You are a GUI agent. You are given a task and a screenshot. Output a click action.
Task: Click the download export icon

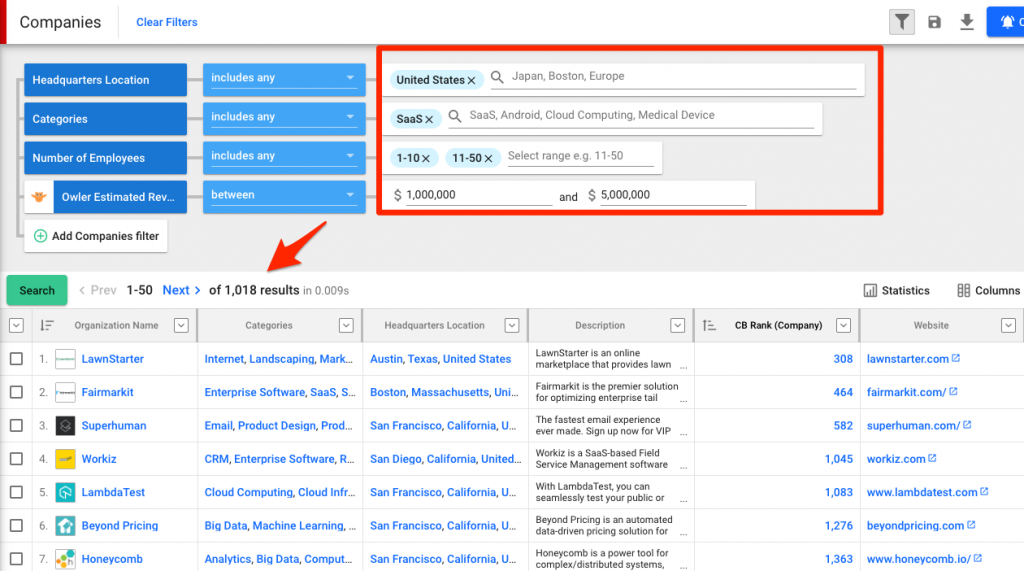pos(967,22)
